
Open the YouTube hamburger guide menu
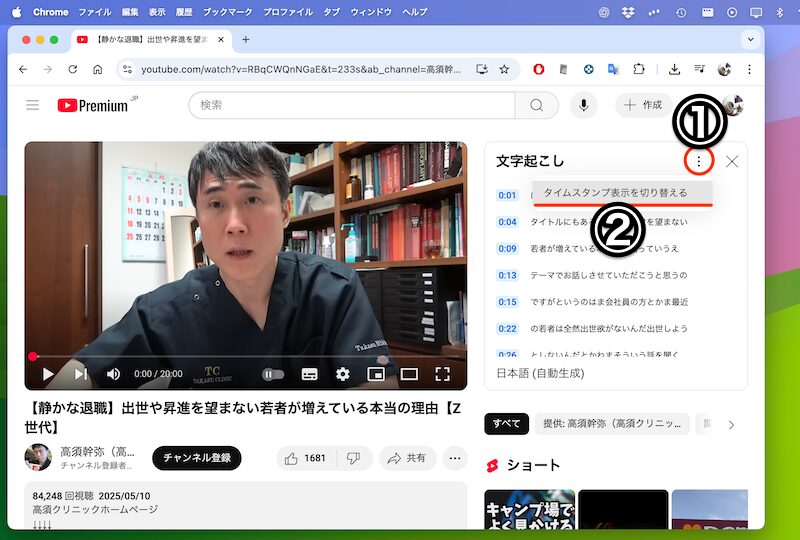(x=33, y=105)
